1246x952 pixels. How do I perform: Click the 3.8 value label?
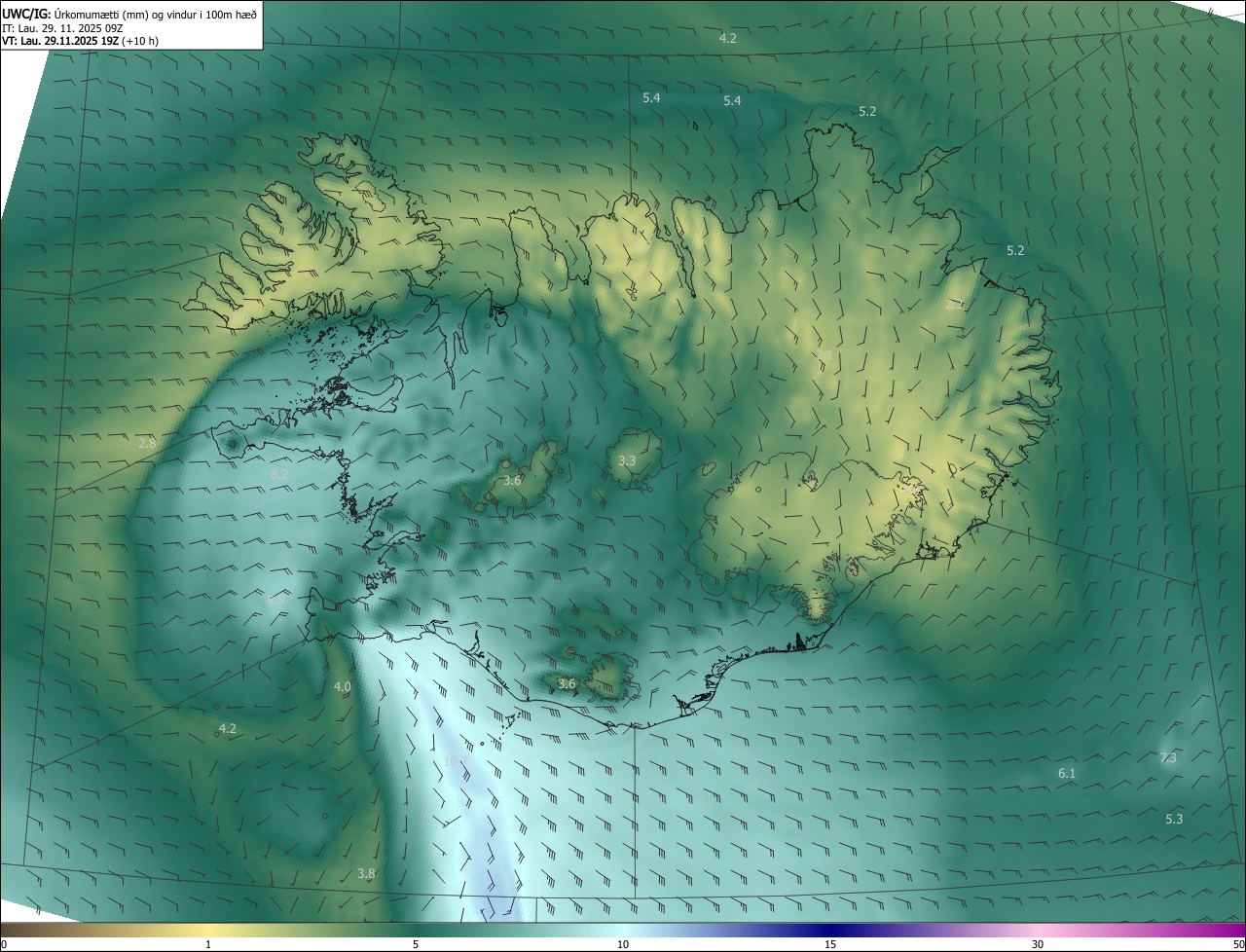pos(366,874)
